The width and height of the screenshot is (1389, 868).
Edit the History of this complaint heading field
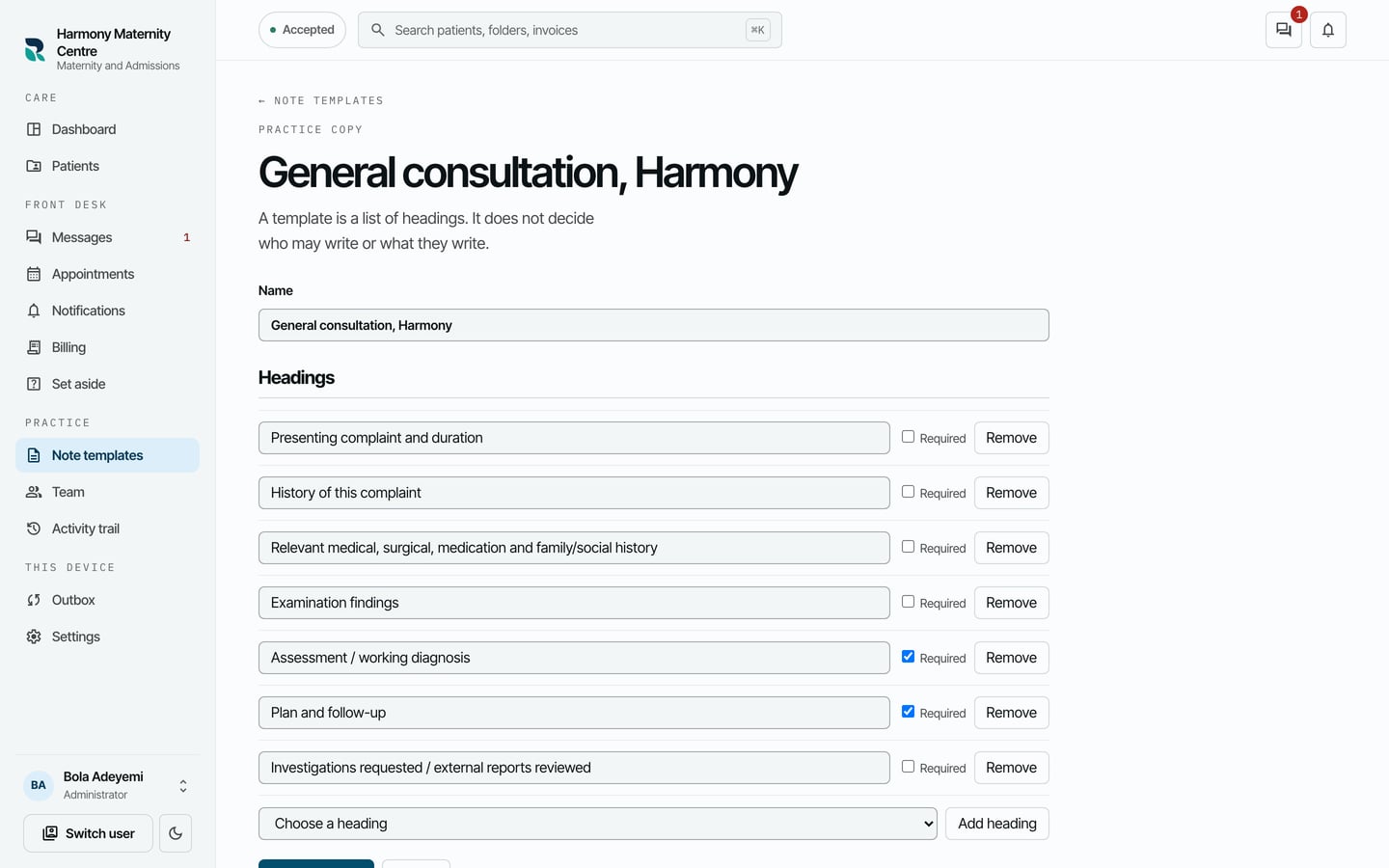point(574,493)
